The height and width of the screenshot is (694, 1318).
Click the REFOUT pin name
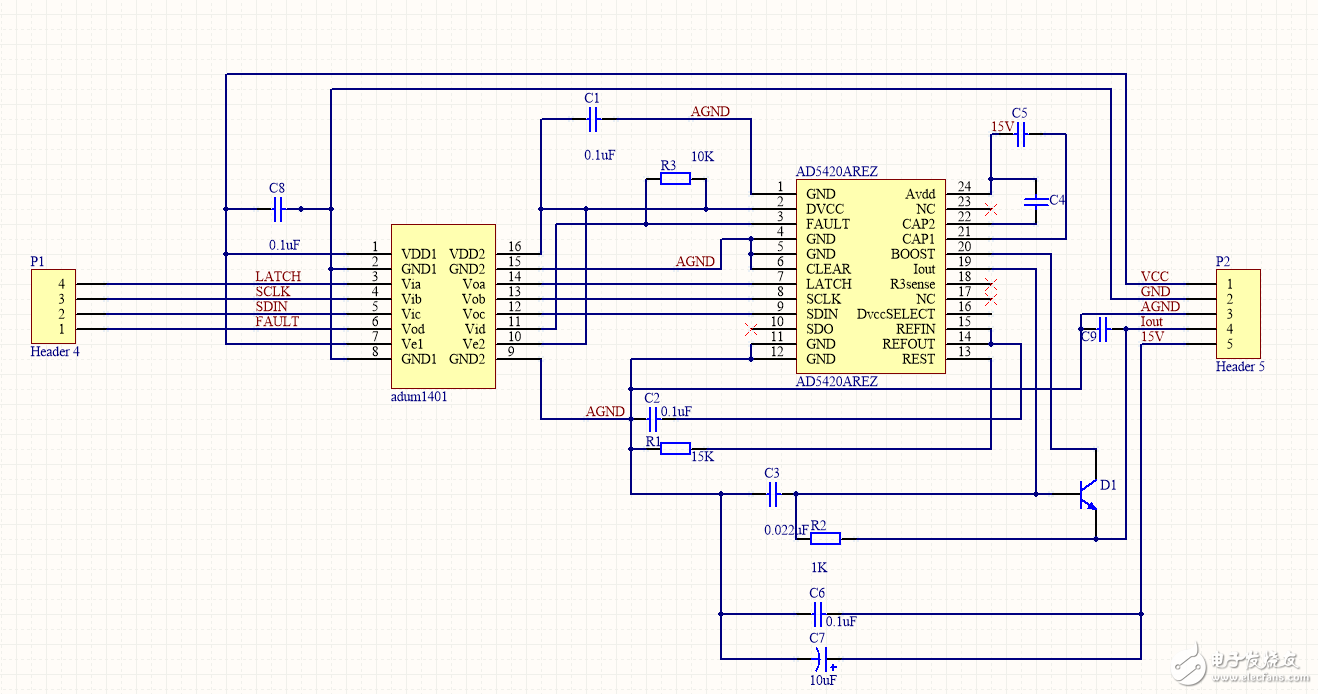click(909, 344)
